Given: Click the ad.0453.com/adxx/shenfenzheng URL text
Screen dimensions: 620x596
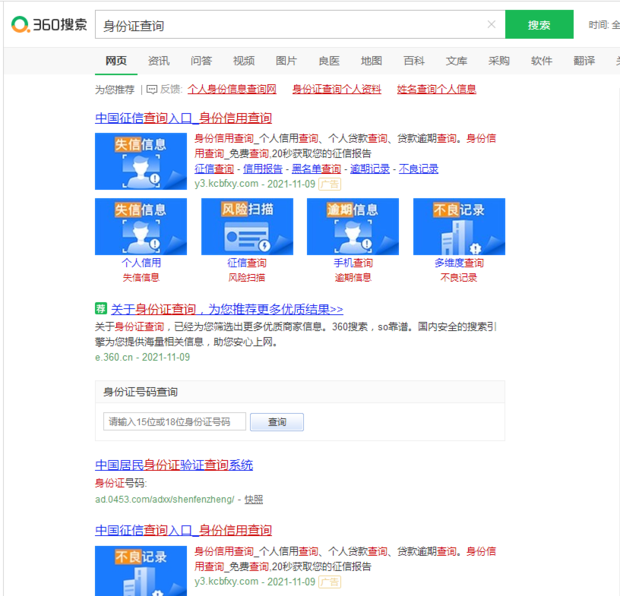Looking at the screenshot, I should click(x=164, y=500).
